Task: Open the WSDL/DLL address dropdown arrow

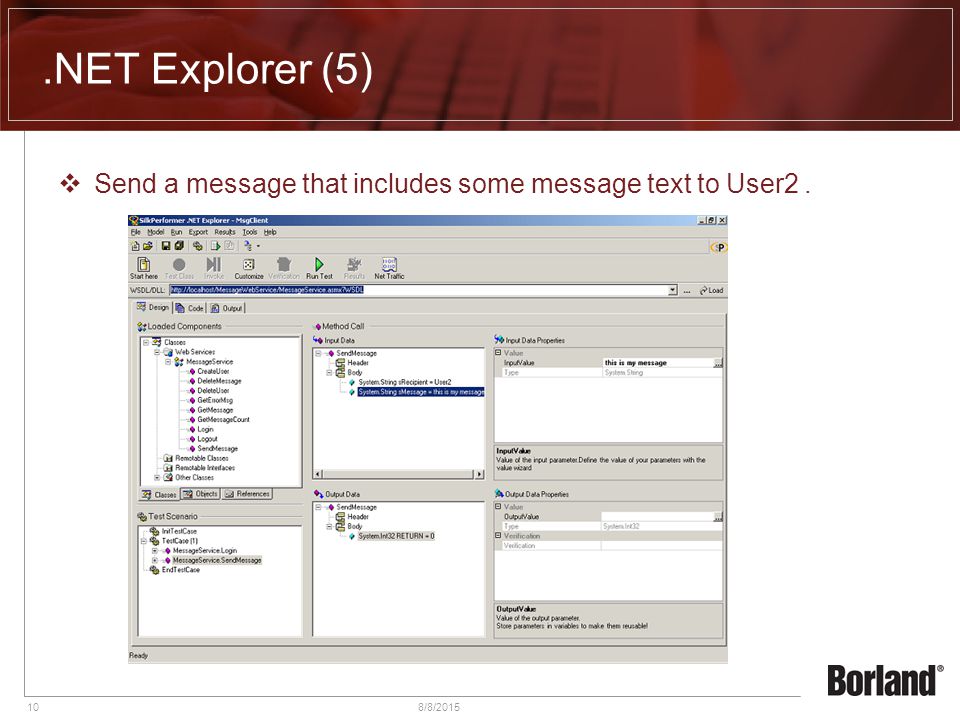Action: pos(673,290)
